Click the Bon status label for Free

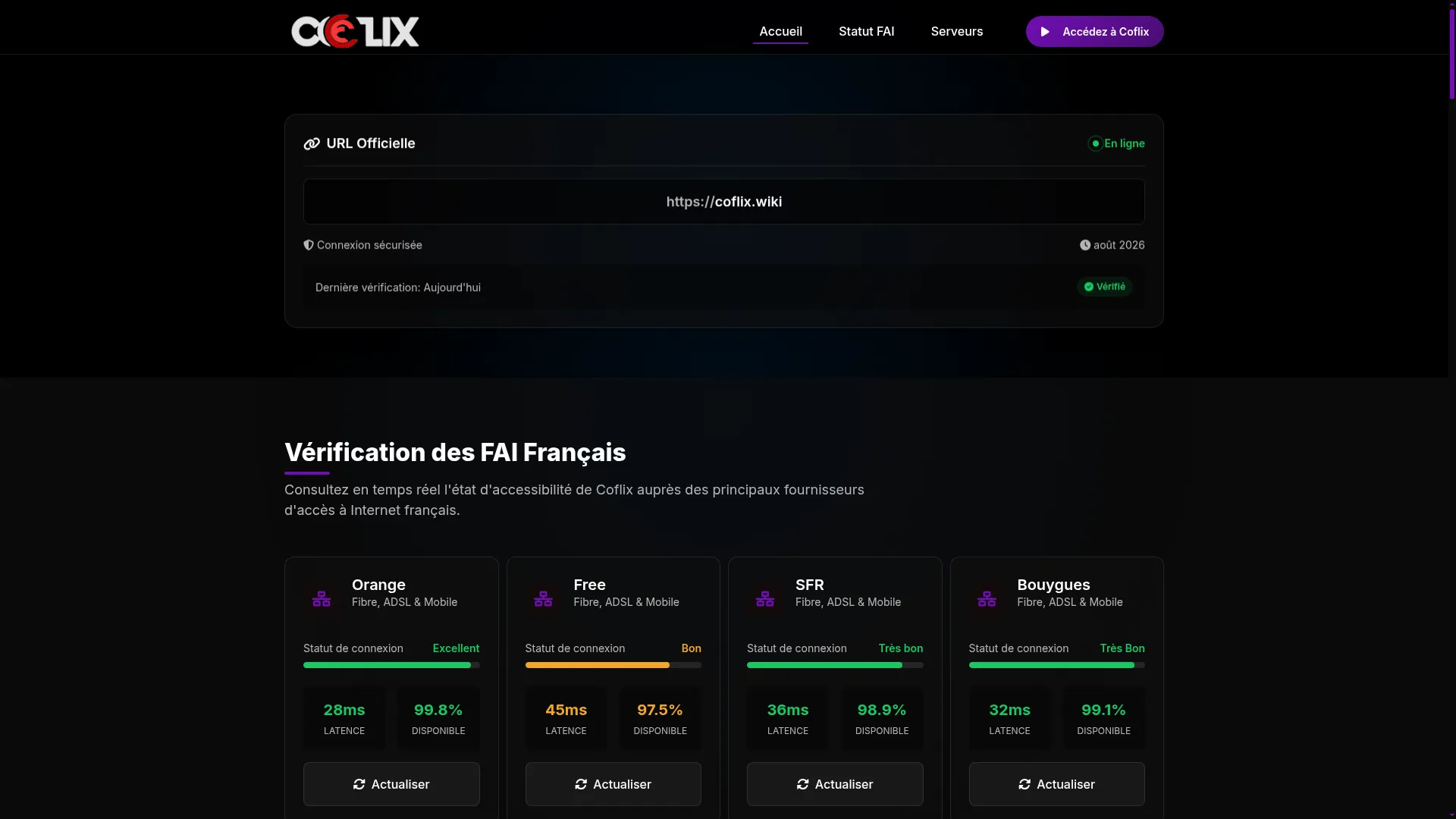[x=691, y=648]
